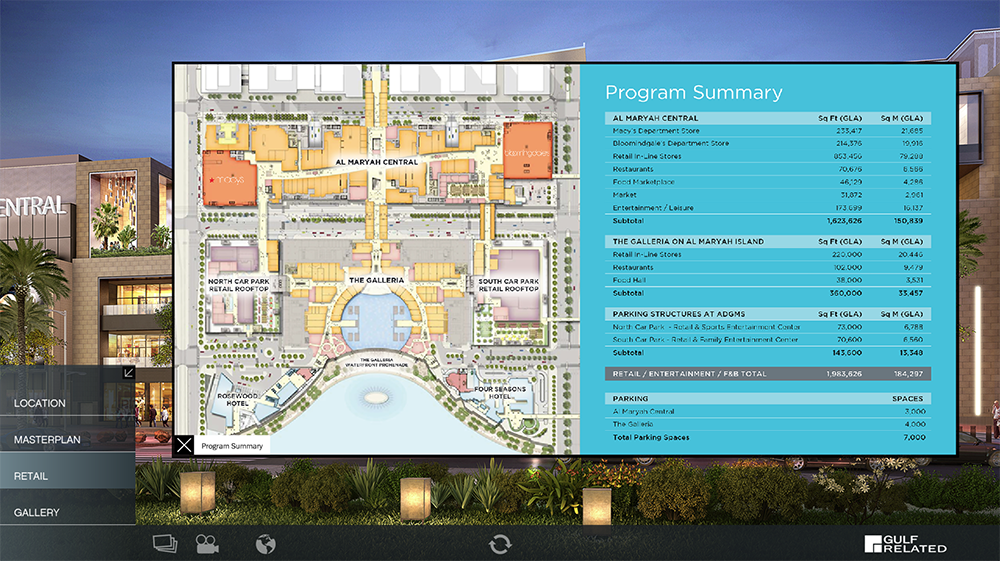Click the Bloomingdale's Department Store row
1000x561 pixels.
[x=768, y=143]
